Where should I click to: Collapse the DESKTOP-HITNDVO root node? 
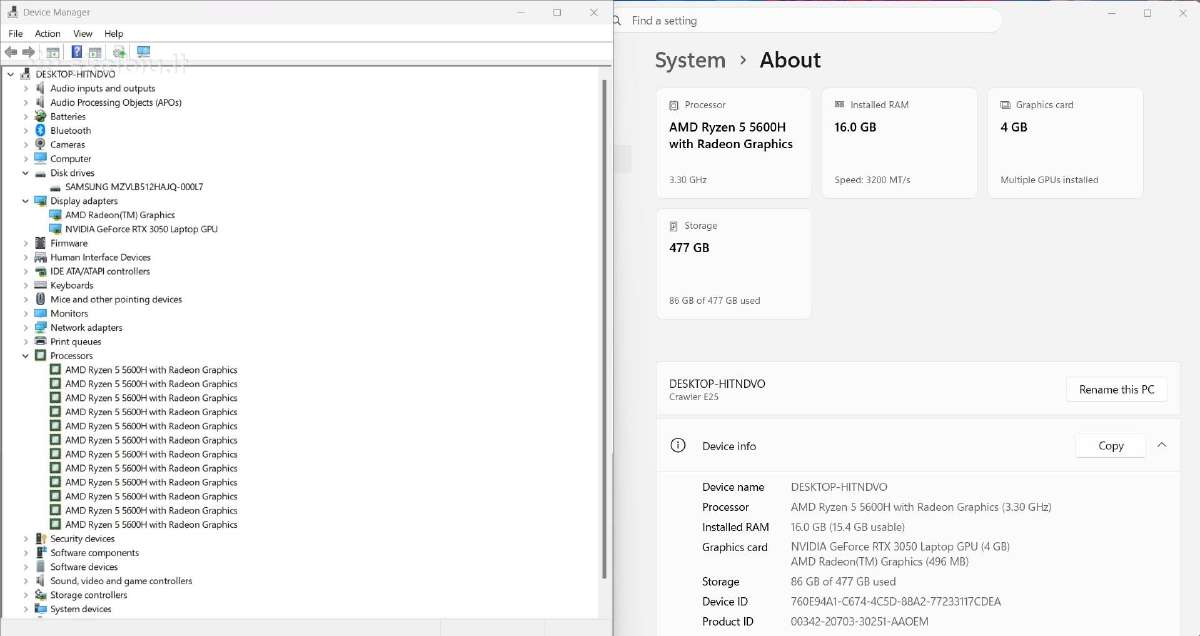click(11, 75)
